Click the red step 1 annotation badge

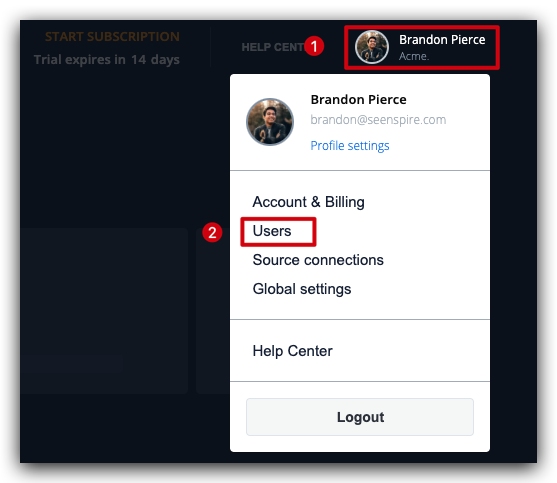point(314,46)
